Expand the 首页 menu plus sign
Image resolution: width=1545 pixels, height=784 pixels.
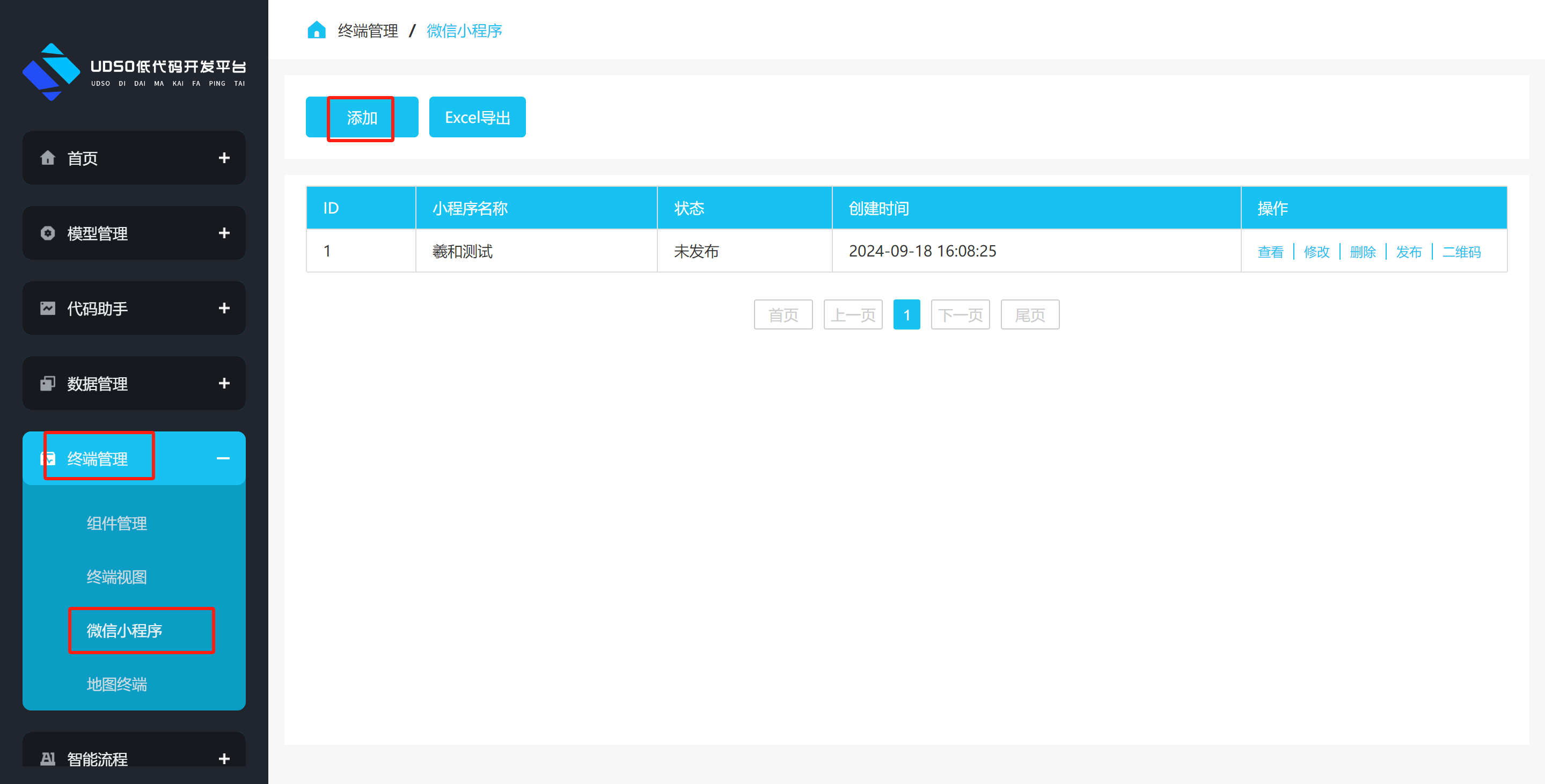(224, 158)
